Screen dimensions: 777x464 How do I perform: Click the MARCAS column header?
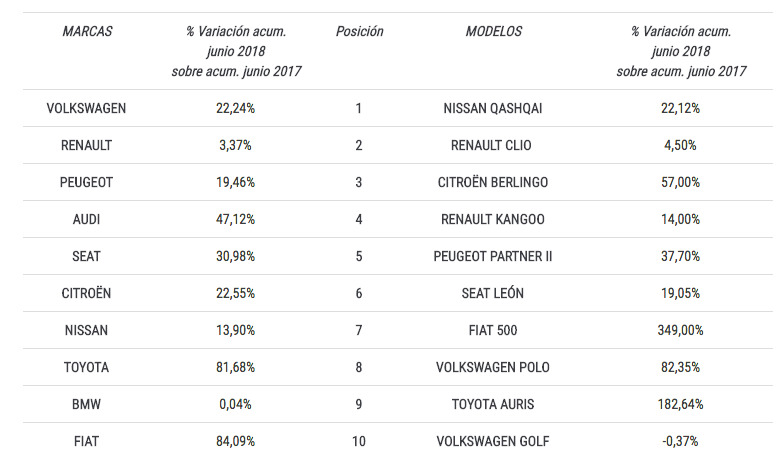87,31
